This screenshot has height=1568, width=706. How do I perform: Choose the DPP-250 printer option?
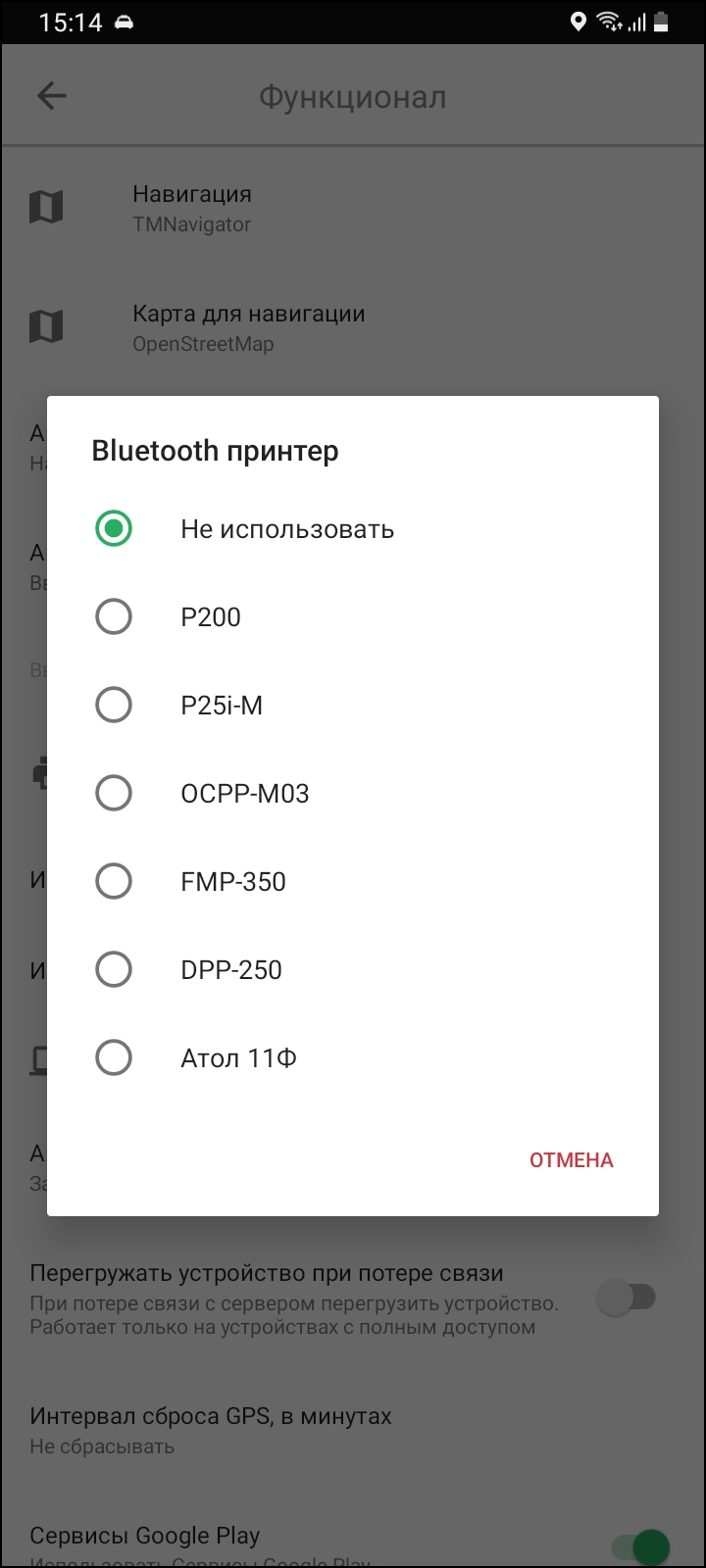[114, 970]
